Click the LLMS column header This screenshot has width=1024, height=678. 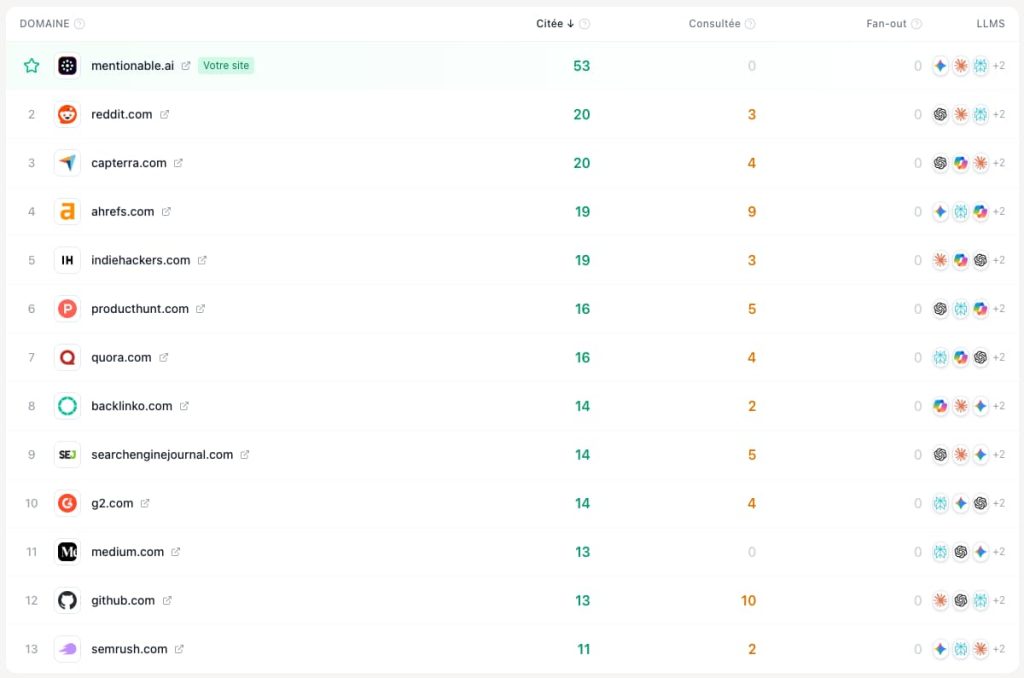click(x=991, y=24)
